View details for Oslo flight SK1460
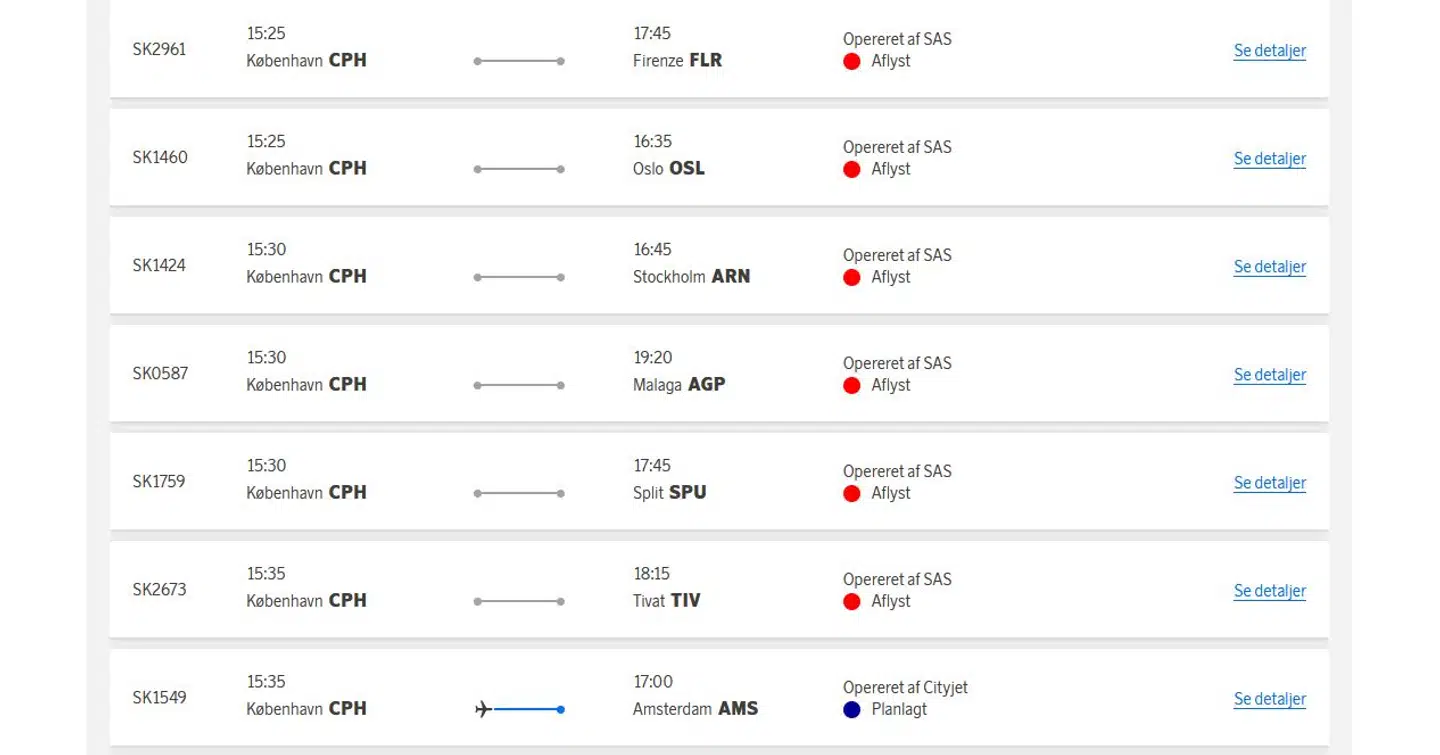1440x755 pixels. pos(1269,159)
